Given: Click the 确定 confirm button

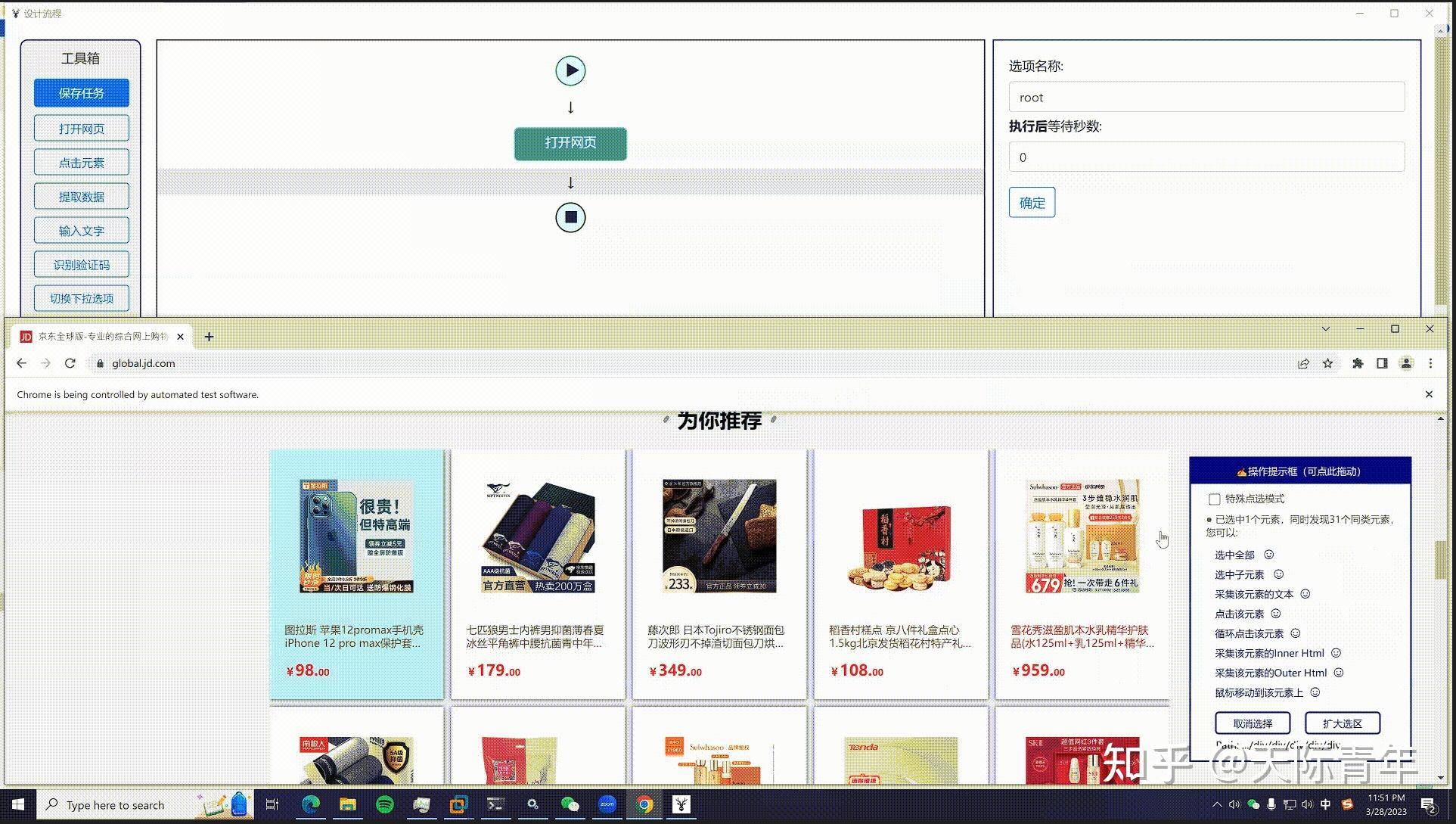Looking at the screenshot, I should coord(1032,203).
